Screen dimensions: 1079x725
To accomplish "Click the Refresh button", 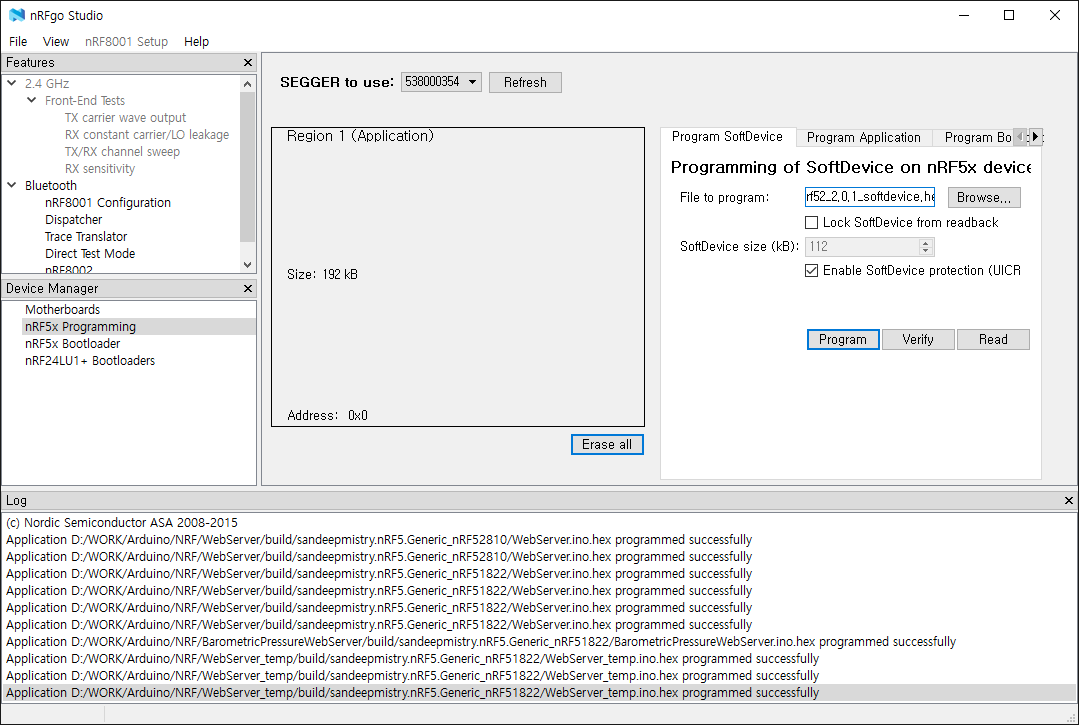I will (525, 83).
